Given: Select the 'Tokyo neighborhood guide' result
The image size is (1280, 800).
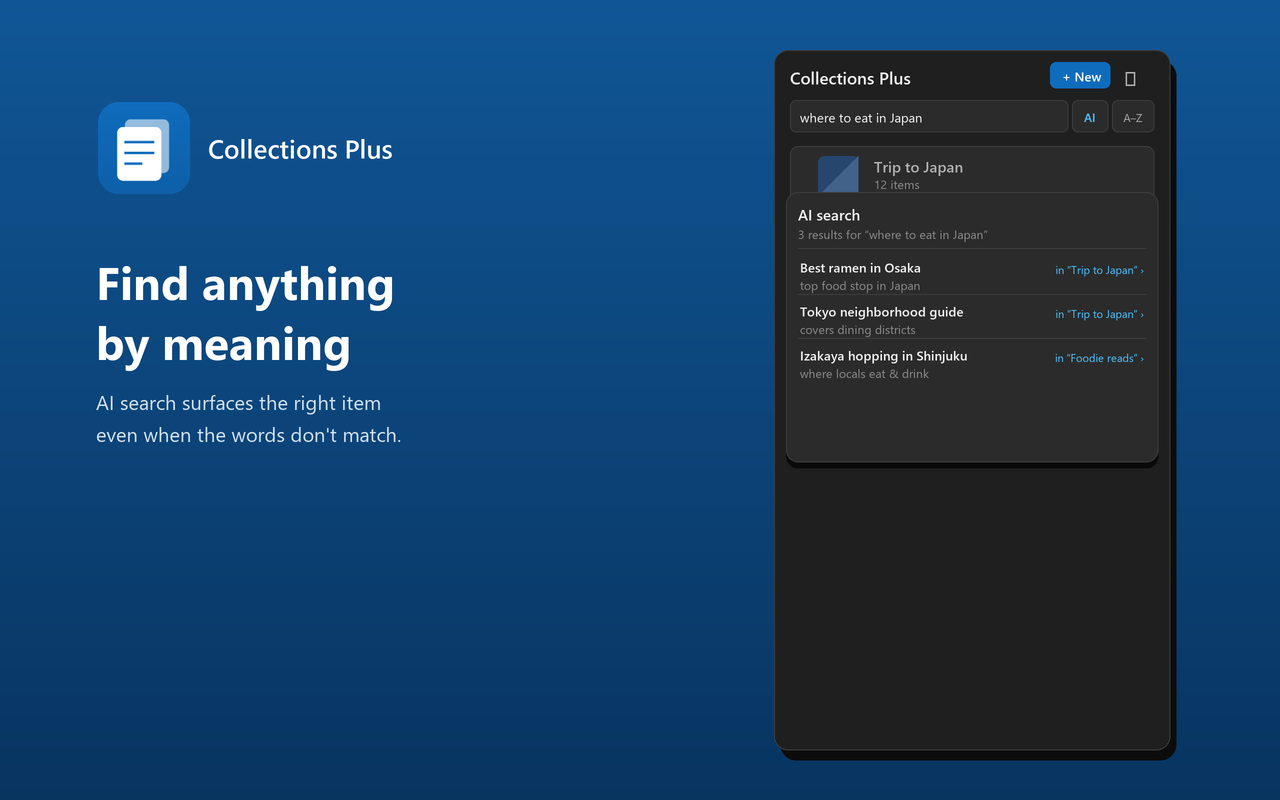Looking at the screenshot, I should coord(882,312).
